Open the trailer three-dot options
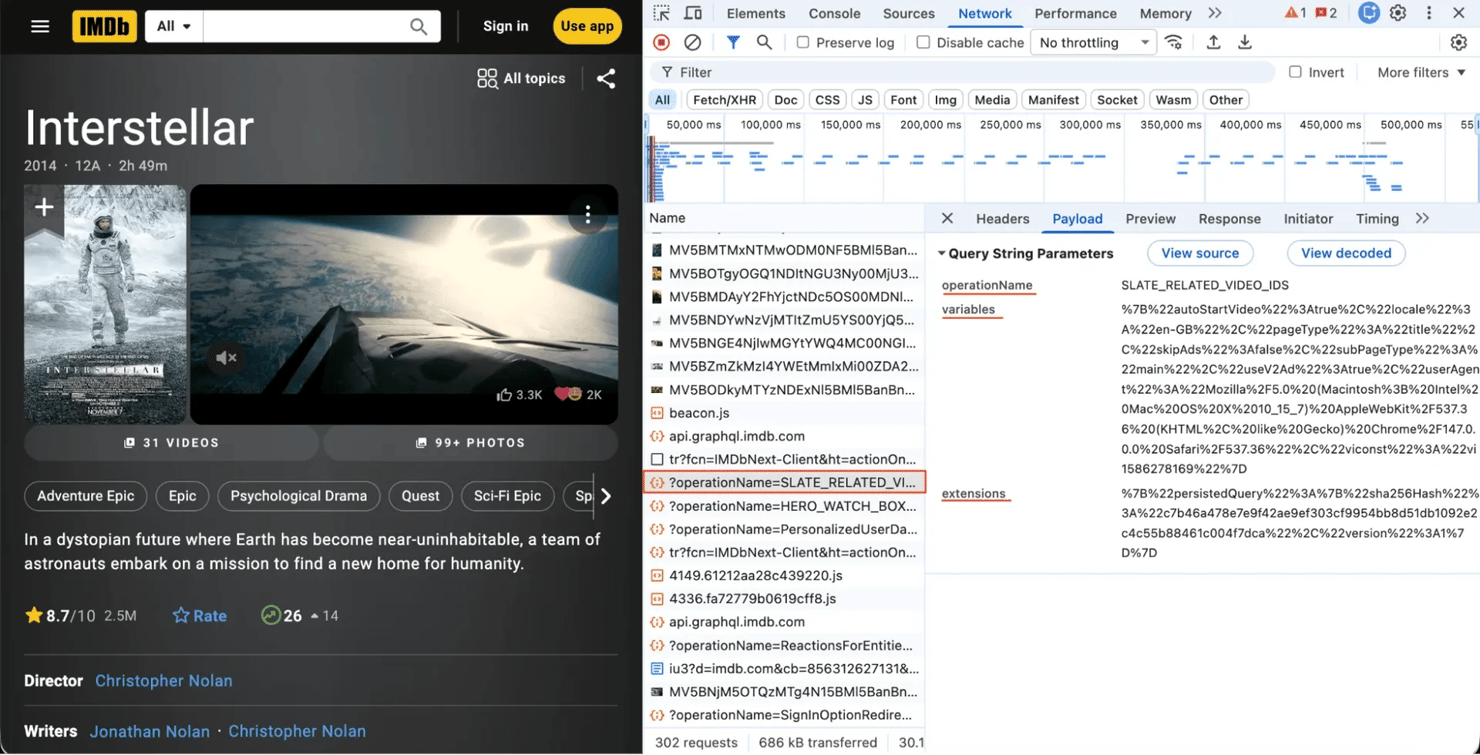The image size is (1480, 755). coord(588,214)
